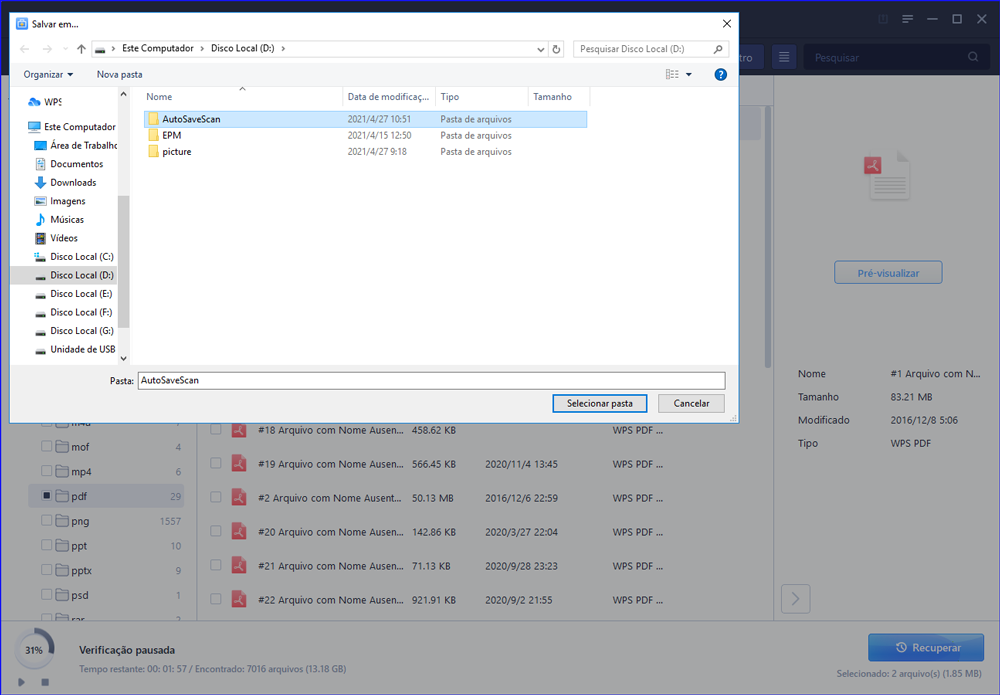Click the #22 Arquivo PDF file icon
Screen dimensions: 1000x695
[239, 599]
